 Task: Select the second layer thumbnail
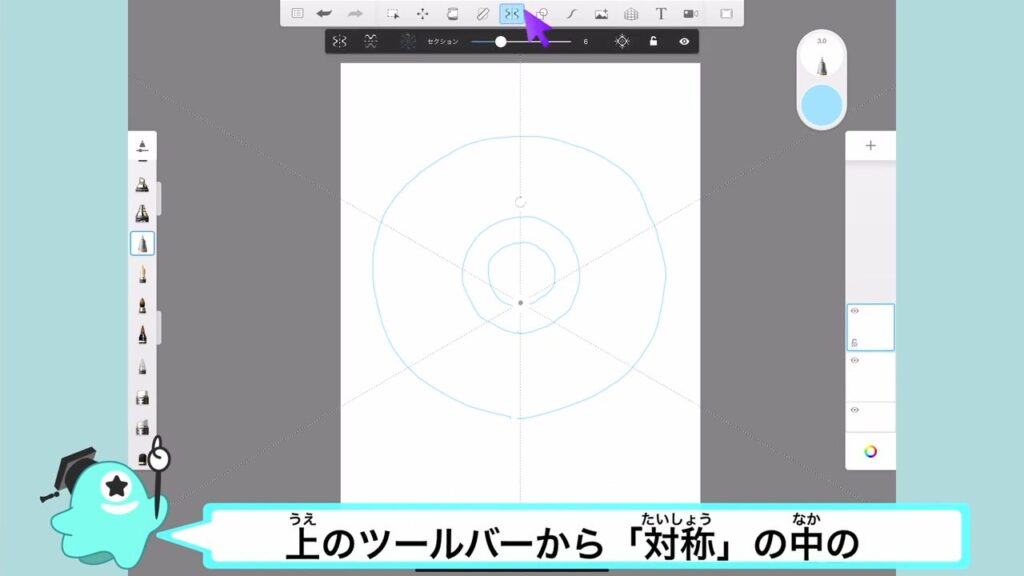click(870, 376)
